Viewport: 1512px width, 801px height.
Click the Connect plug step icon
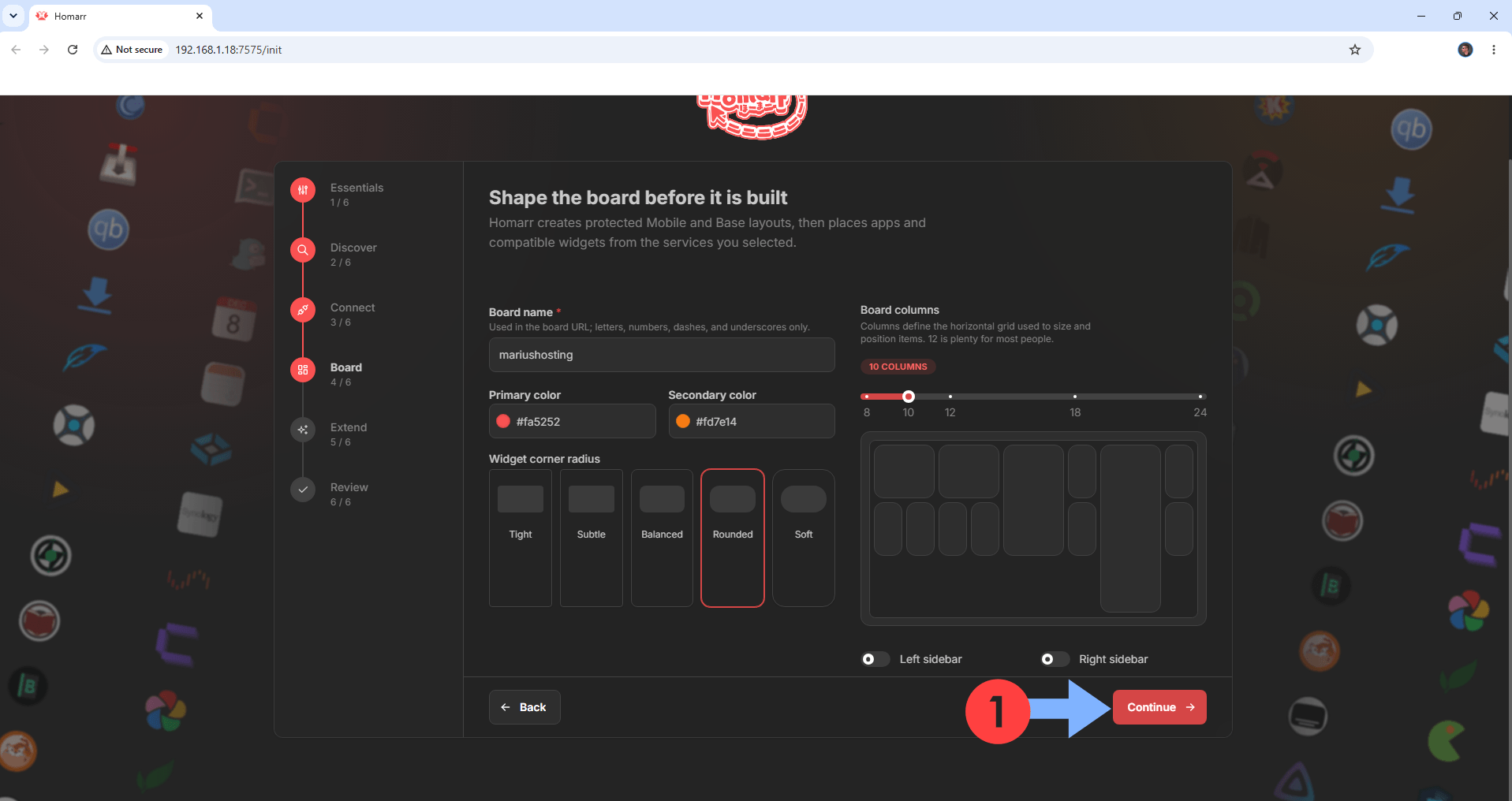[303, 310]
